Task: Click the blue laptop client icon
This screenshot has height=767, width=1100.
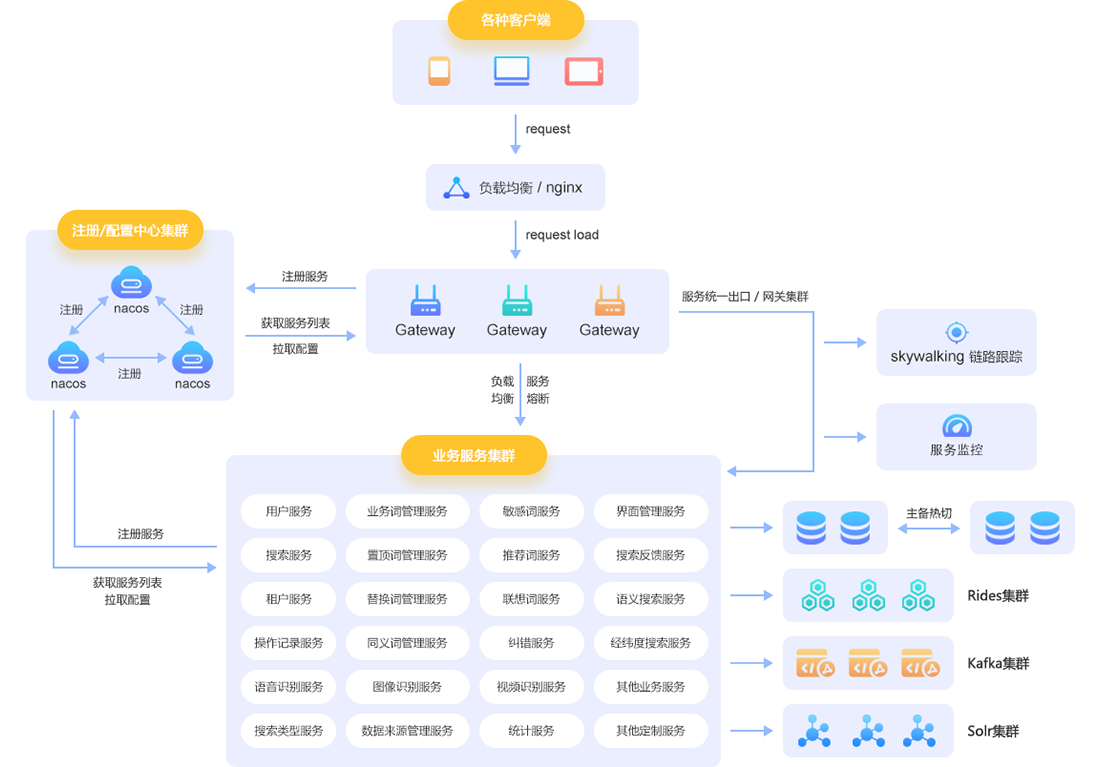Action: click(x=511, y=71)
